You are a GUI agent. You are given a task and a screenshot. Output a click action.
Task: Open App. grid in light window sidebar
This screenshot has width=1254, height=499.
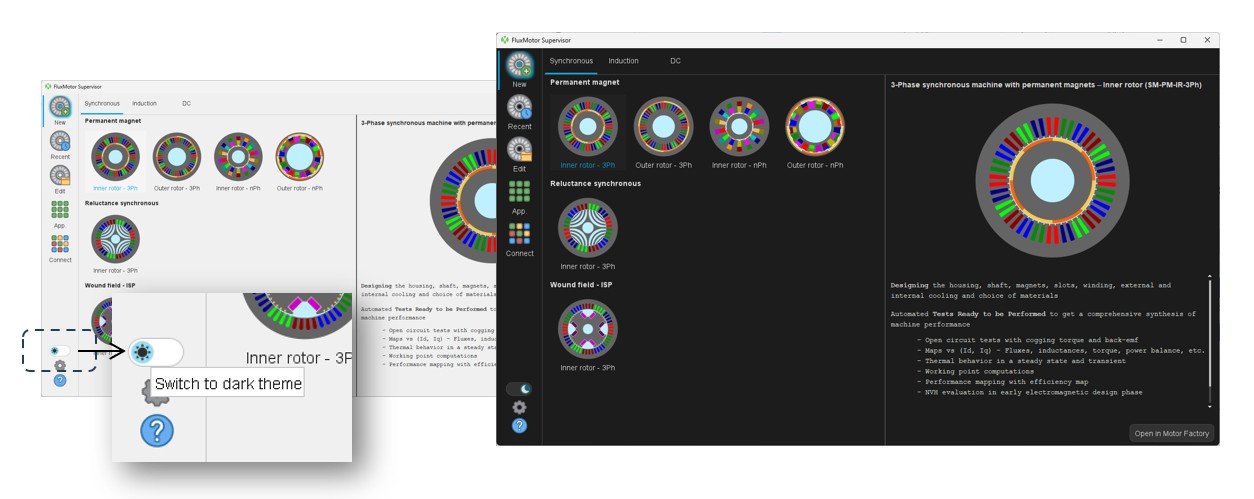60,209
